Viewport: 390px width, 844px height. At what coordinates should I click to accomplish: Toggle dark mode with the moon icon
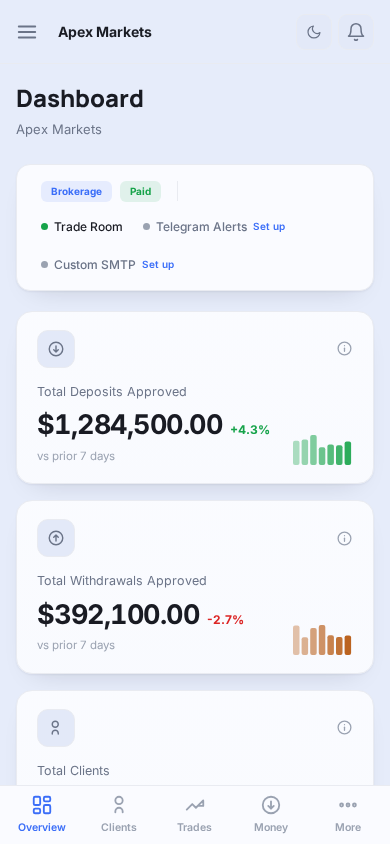(x=314, y=32)
